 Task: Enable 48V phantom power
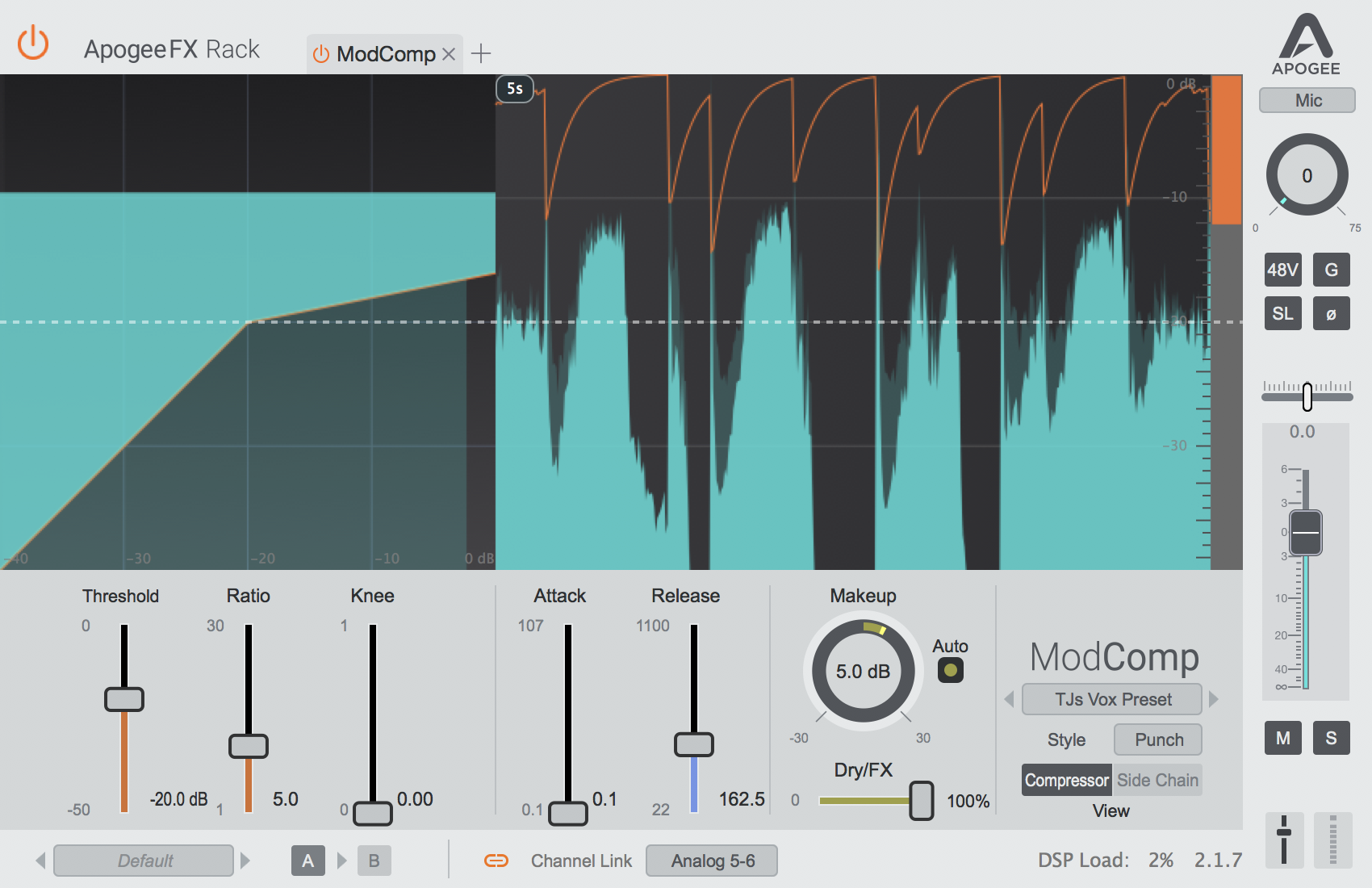tap(1282, 270)
